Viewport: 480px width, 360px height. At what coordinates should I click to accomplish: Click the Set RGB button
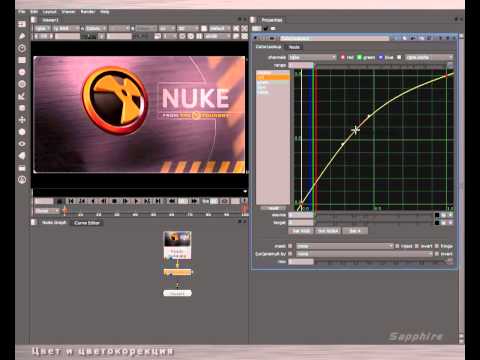pyautogui.click(x=301, y=231)
